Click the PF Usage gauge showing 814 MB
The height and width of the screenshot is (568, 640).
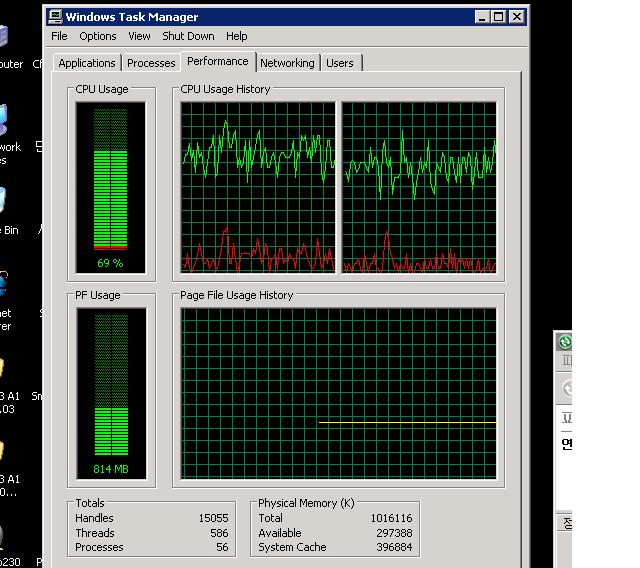111,393
